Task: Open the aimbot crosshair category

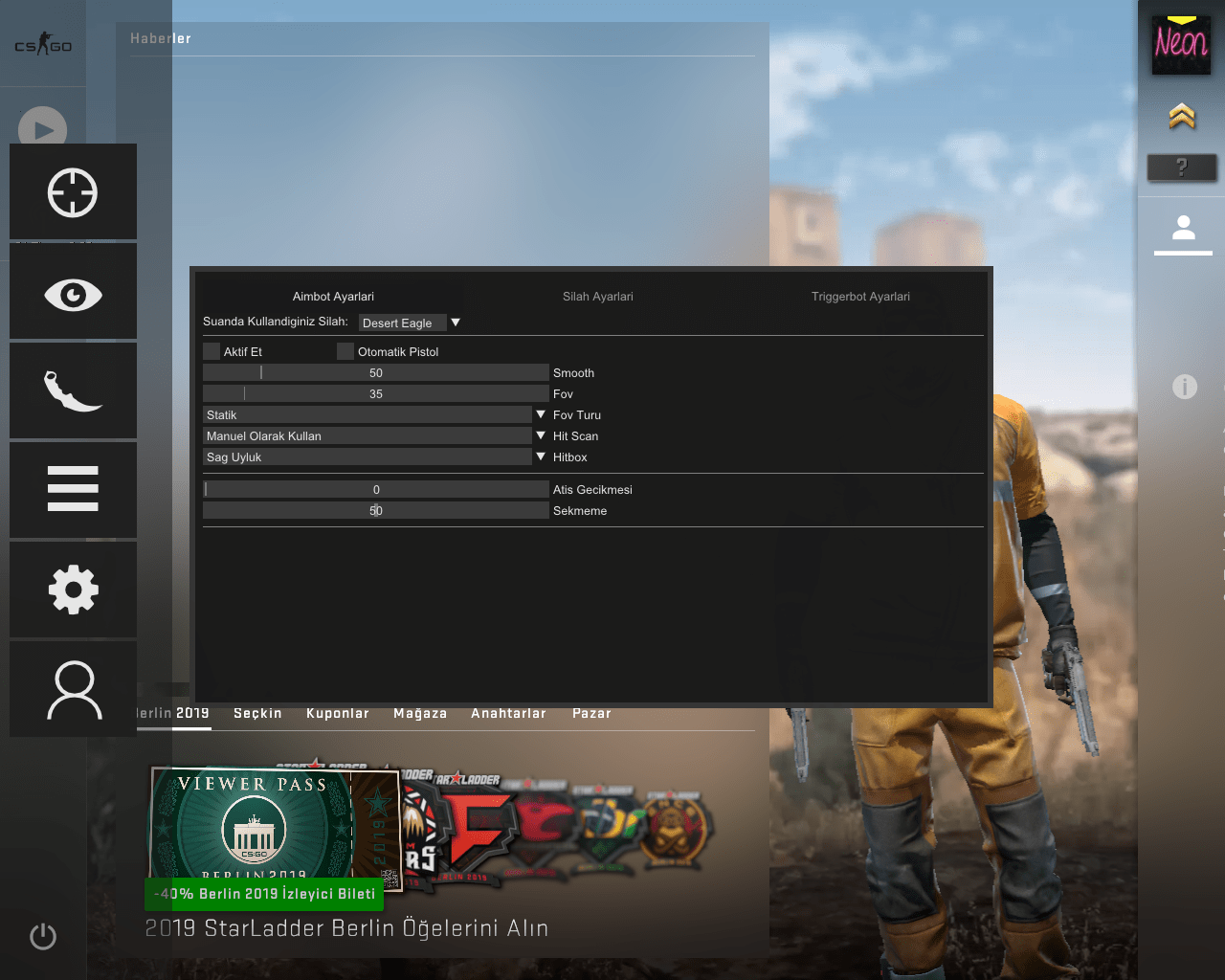Action: 73,192
